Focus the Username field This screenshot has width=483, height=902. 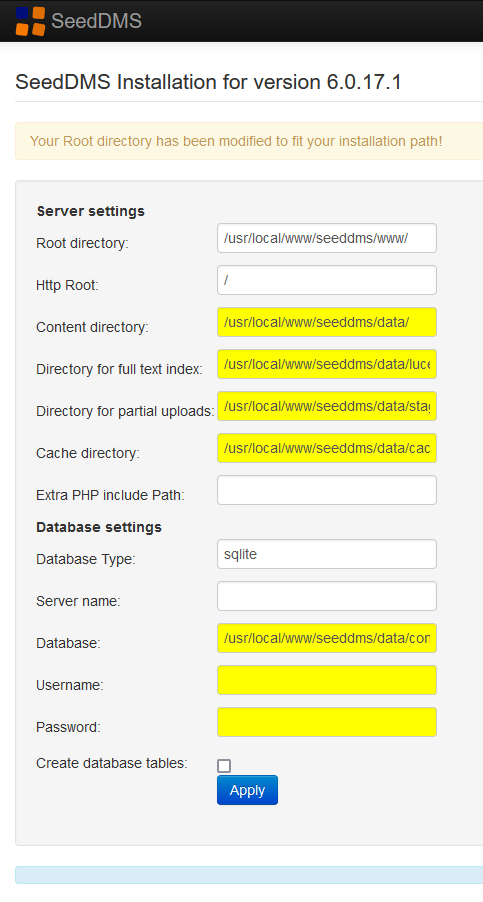tap(327, 680)
